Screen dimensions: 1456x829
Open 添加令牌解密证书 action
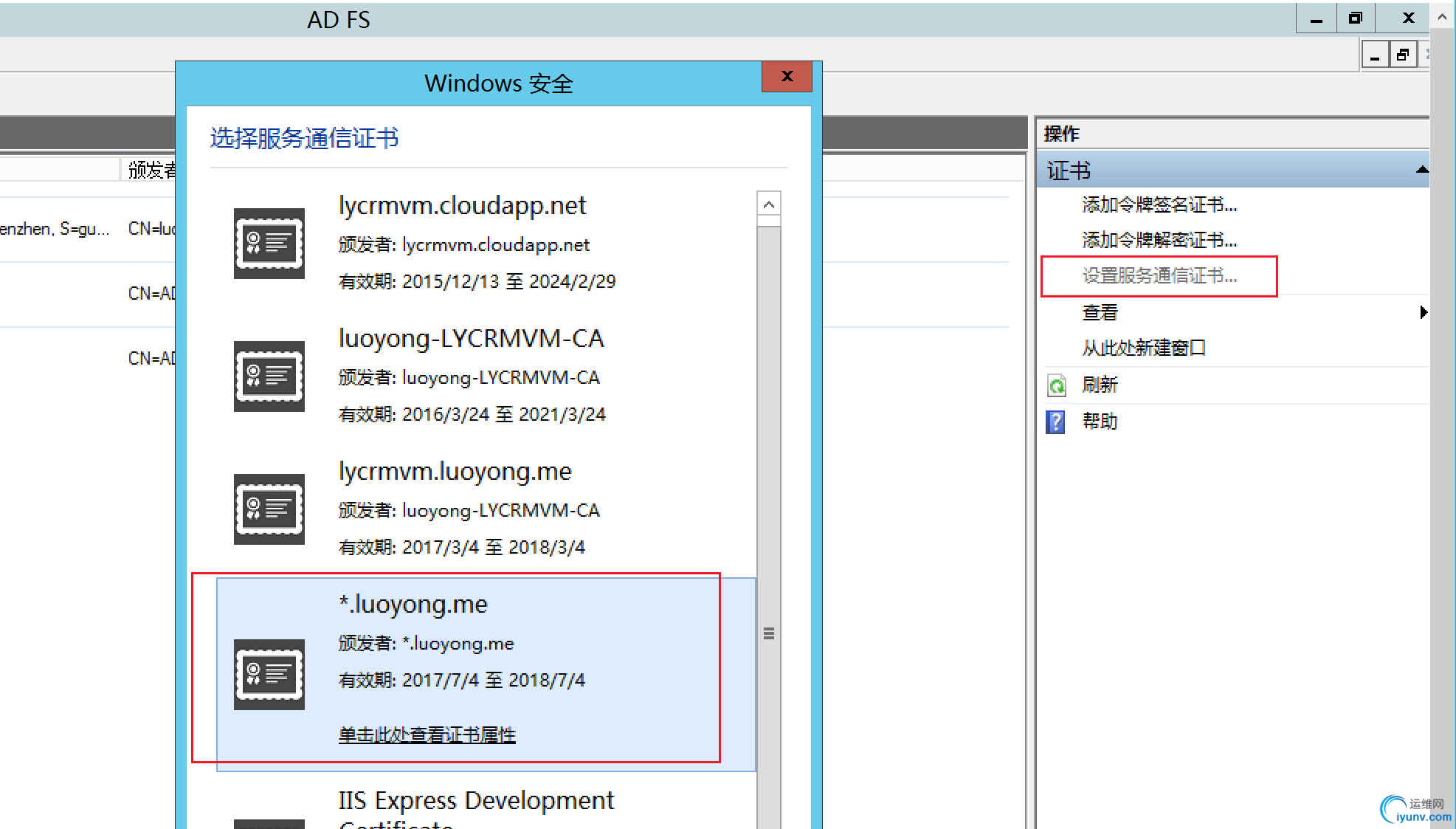[x=1159, y=240]
